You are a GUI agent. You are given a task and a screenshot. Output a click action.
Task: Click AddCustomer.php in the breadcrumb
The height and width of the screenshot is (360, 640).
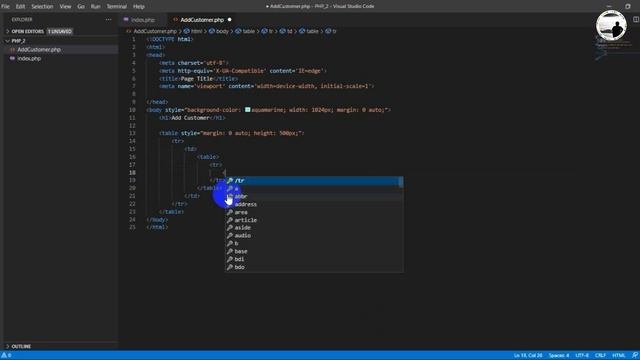tap(155, 31)
